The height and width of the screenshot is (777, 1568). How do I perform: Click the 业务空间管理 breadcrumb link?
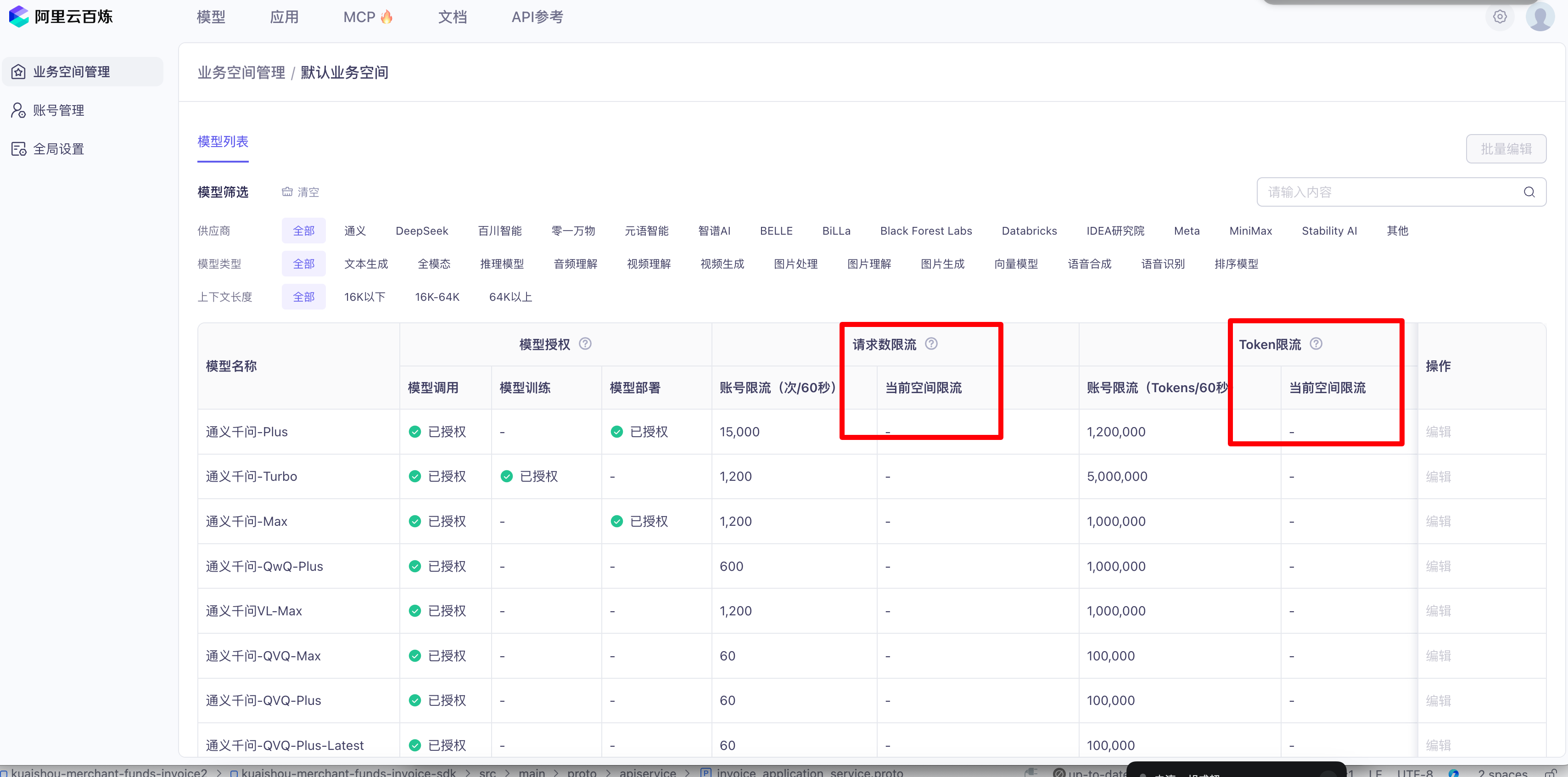[241, 73]
